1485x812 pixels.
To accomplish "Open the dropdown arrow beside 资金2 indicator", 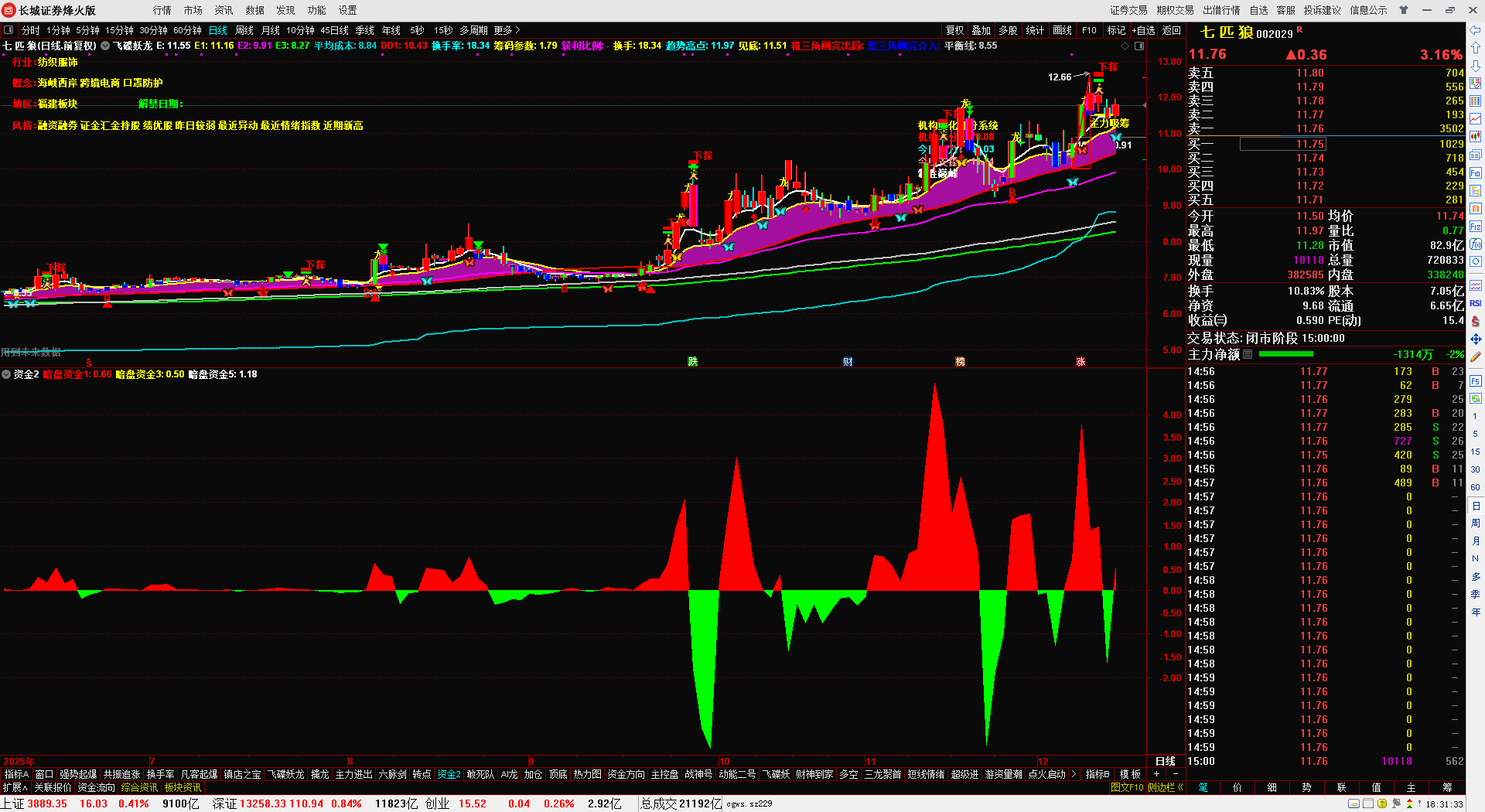I will click(x=6, y=374).
